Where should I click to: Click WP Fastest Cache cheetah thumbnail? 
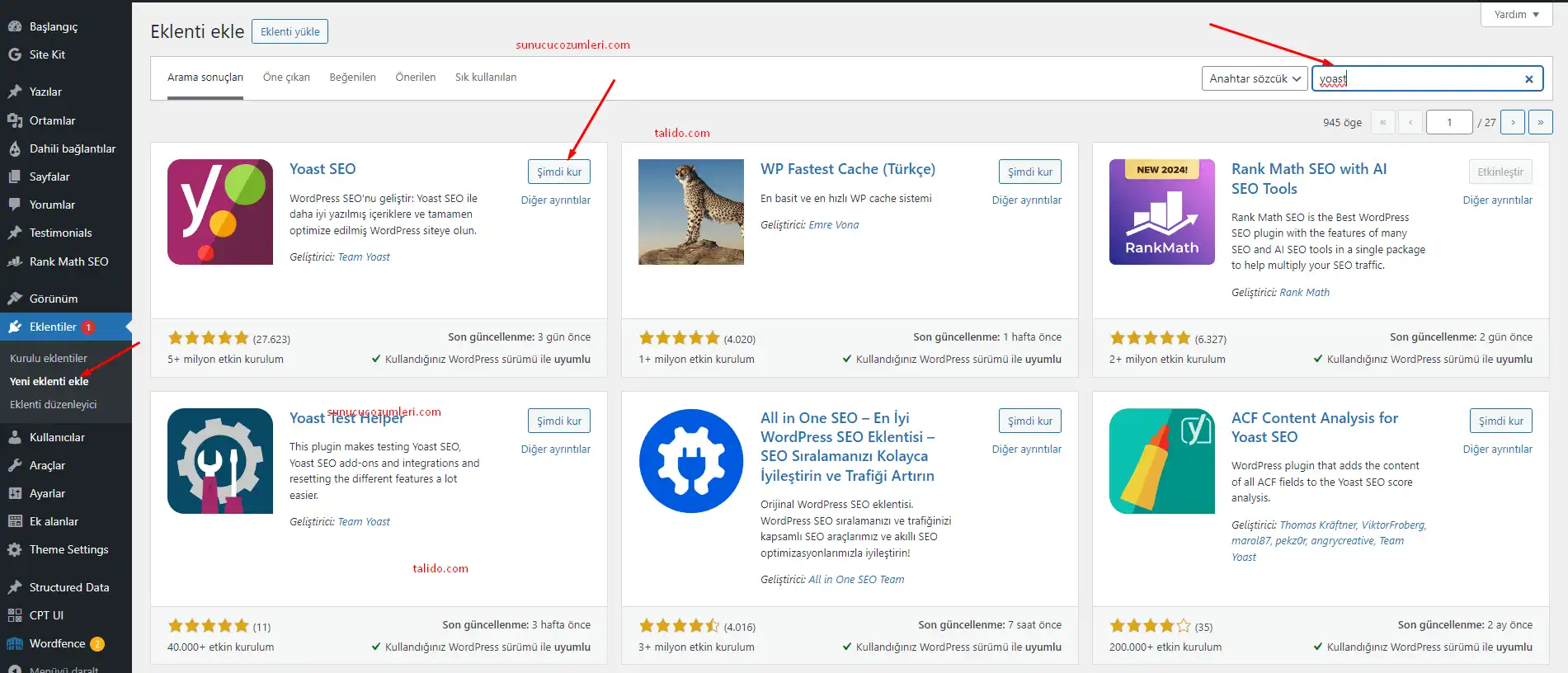(691, 212)
